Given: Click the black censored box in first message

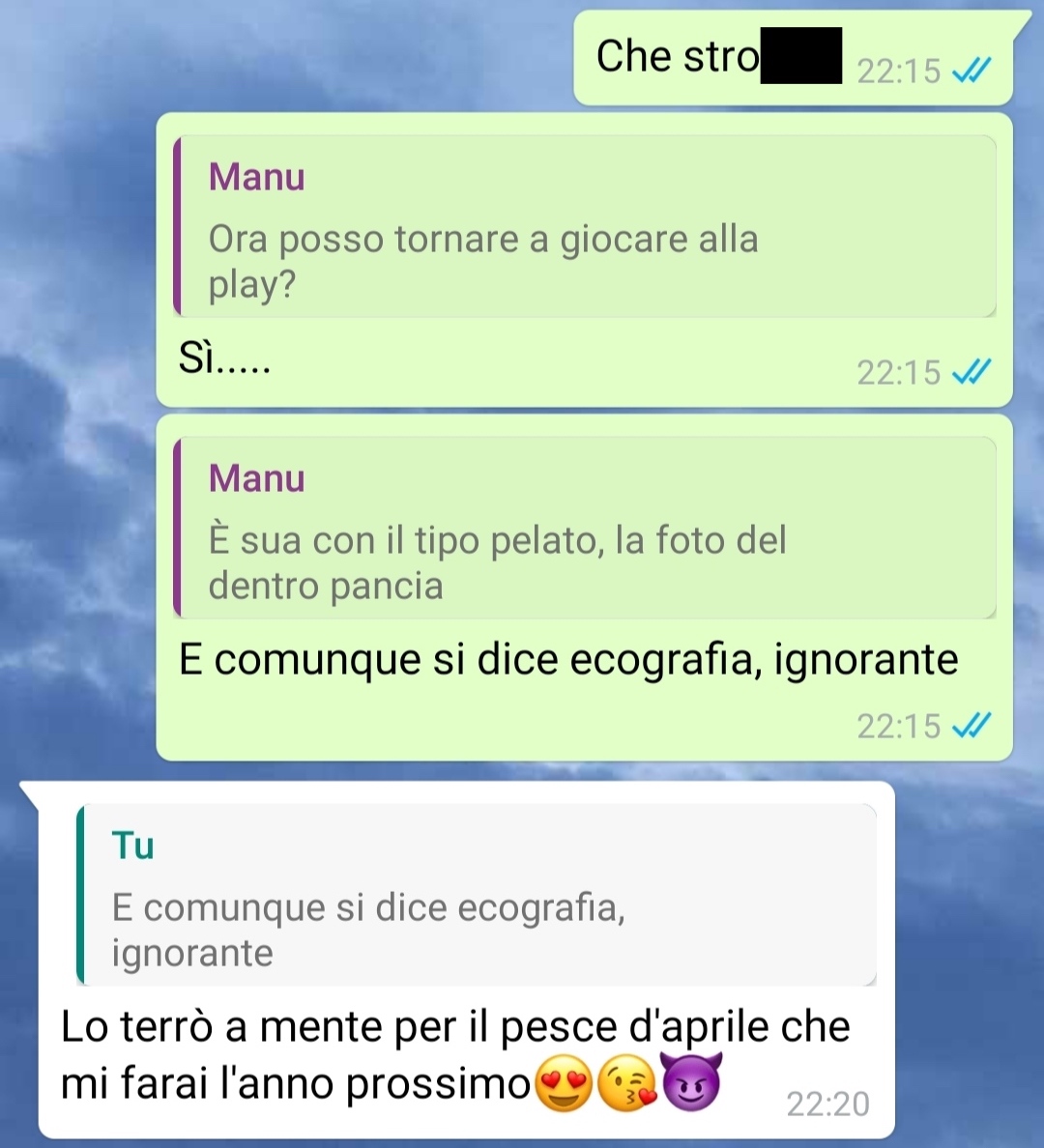Looking at the screenshot, I should (x=800, y=56).
